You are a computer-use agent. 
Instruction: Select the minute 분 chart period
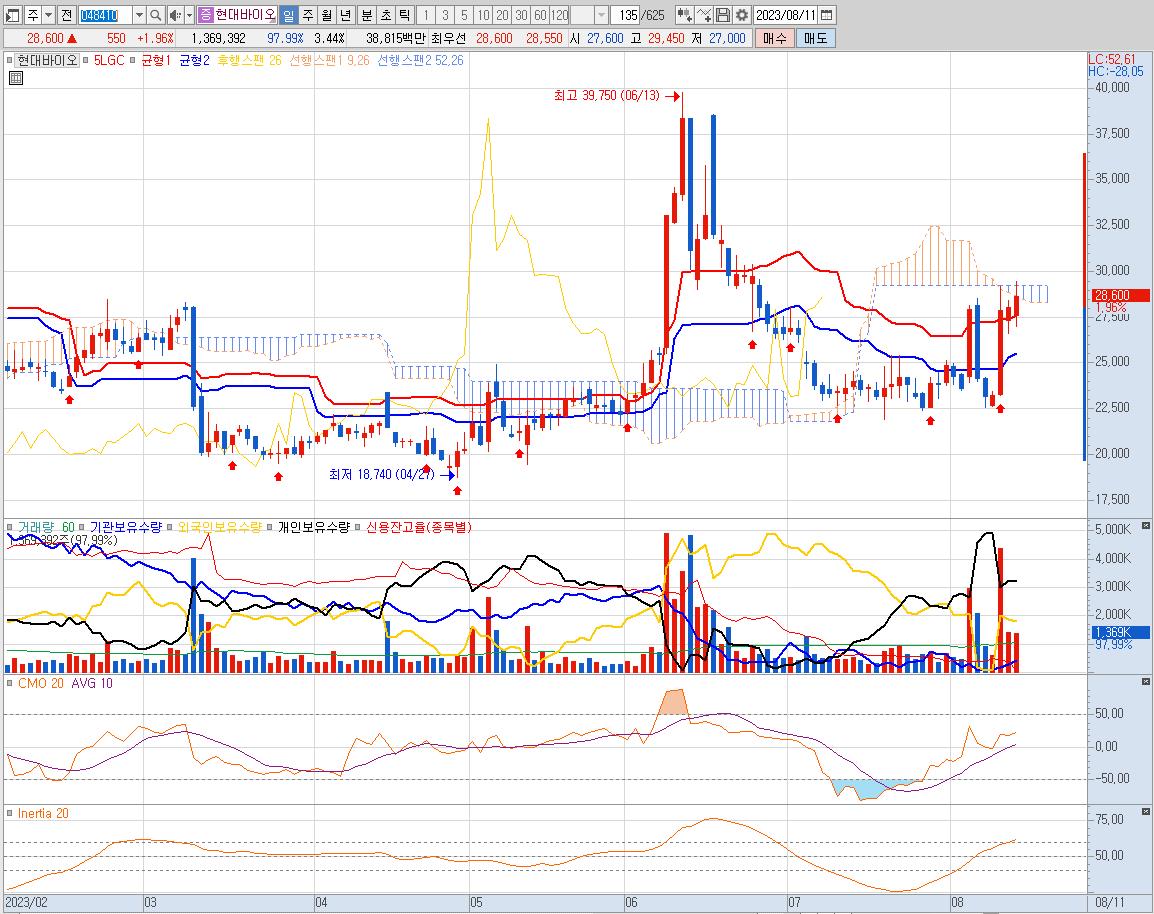(367, 15)
